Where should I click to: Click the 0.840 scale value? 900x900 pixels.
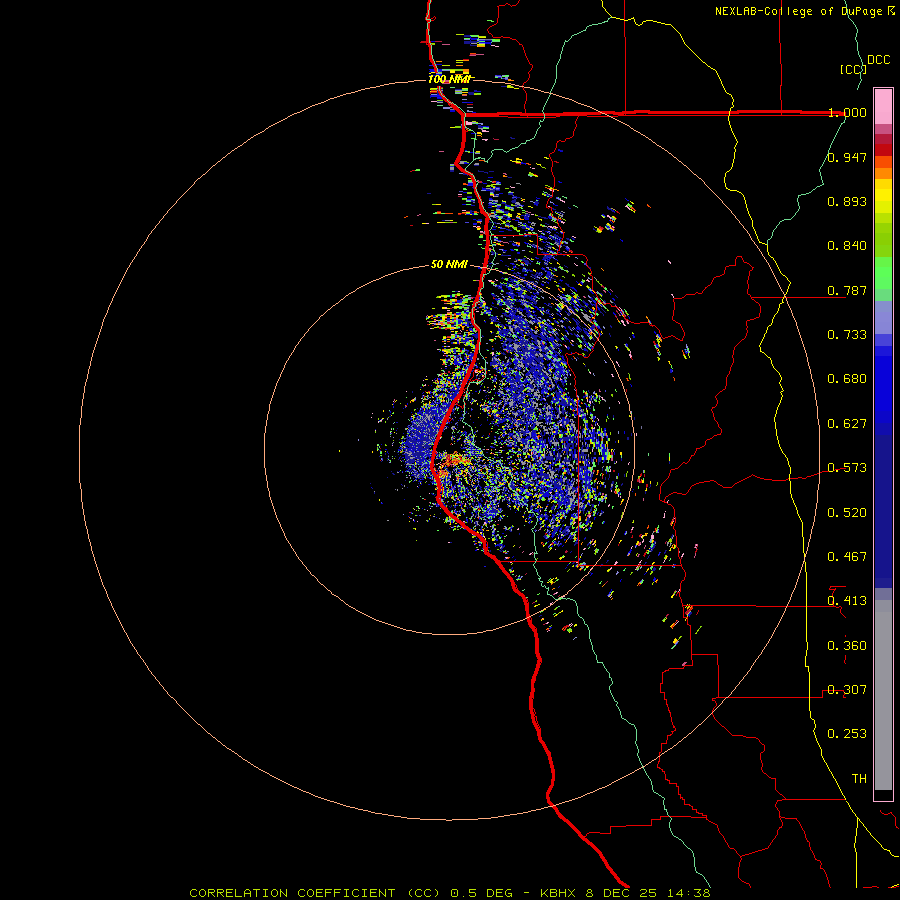[847, 246]
